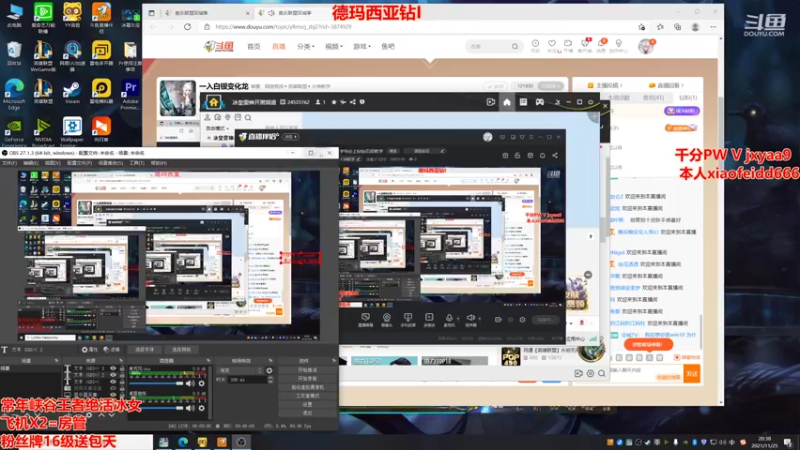
Task: Open Steam shortcut on the desktop
Action: coord(72,92)
